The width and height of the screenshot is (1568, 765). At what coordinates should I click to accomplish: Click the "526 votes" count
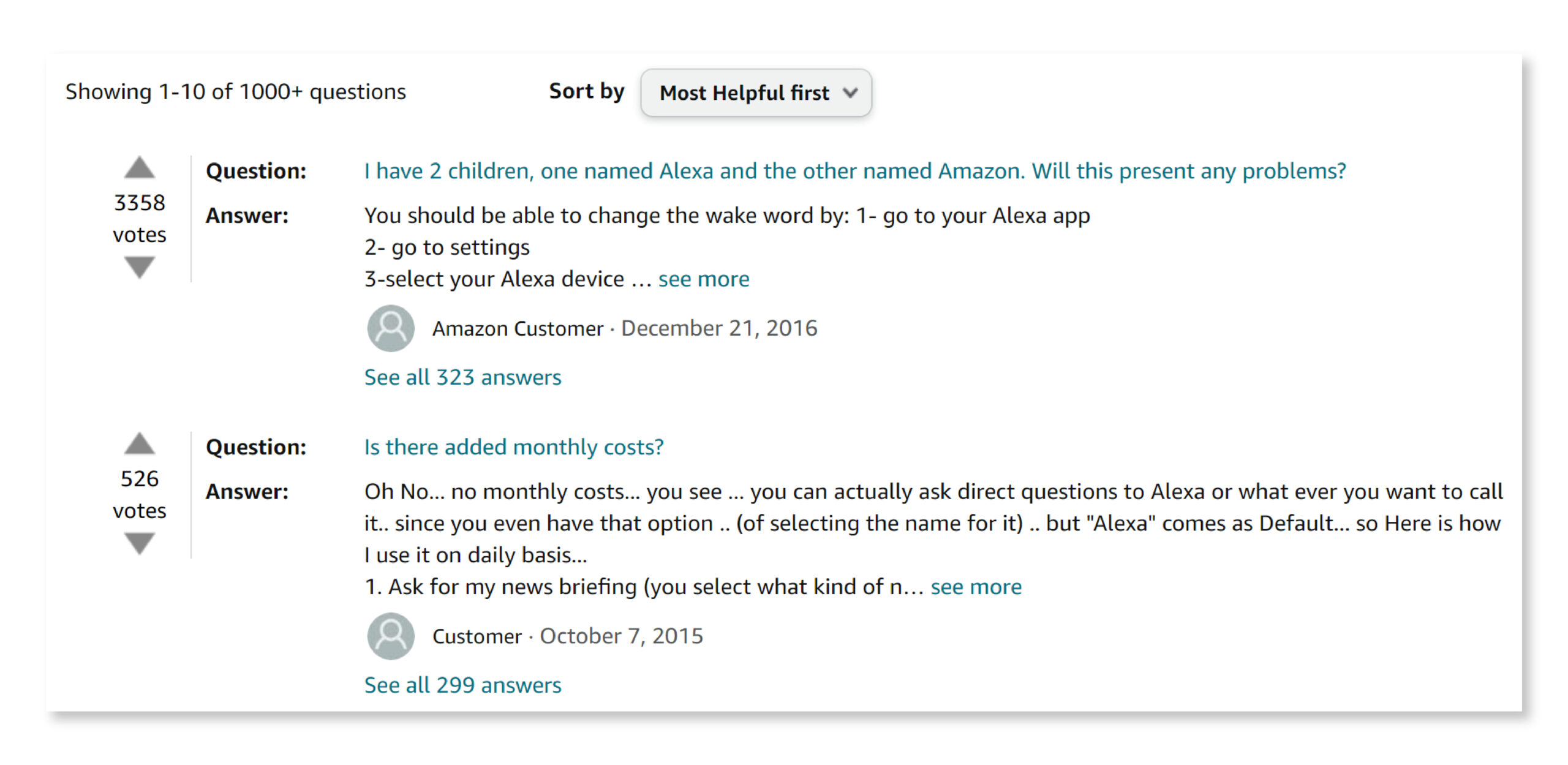pos(139,494)
